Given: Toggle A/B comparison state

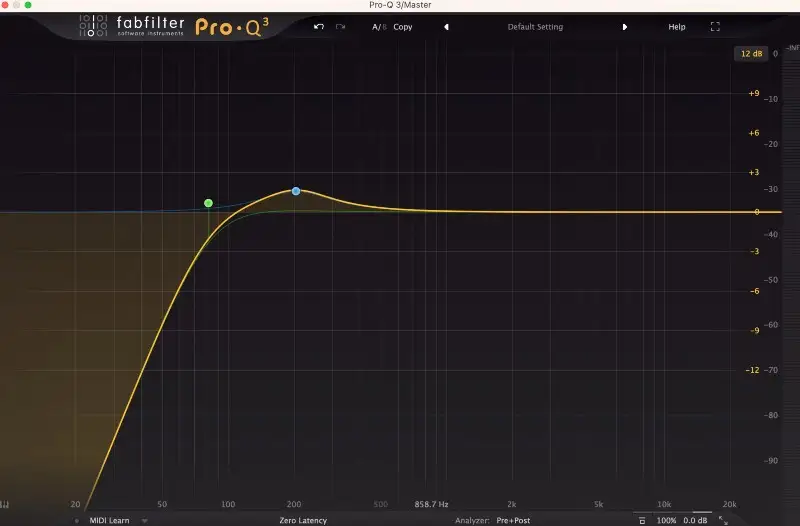Looking at the screenshot, I should pos(379,27).
